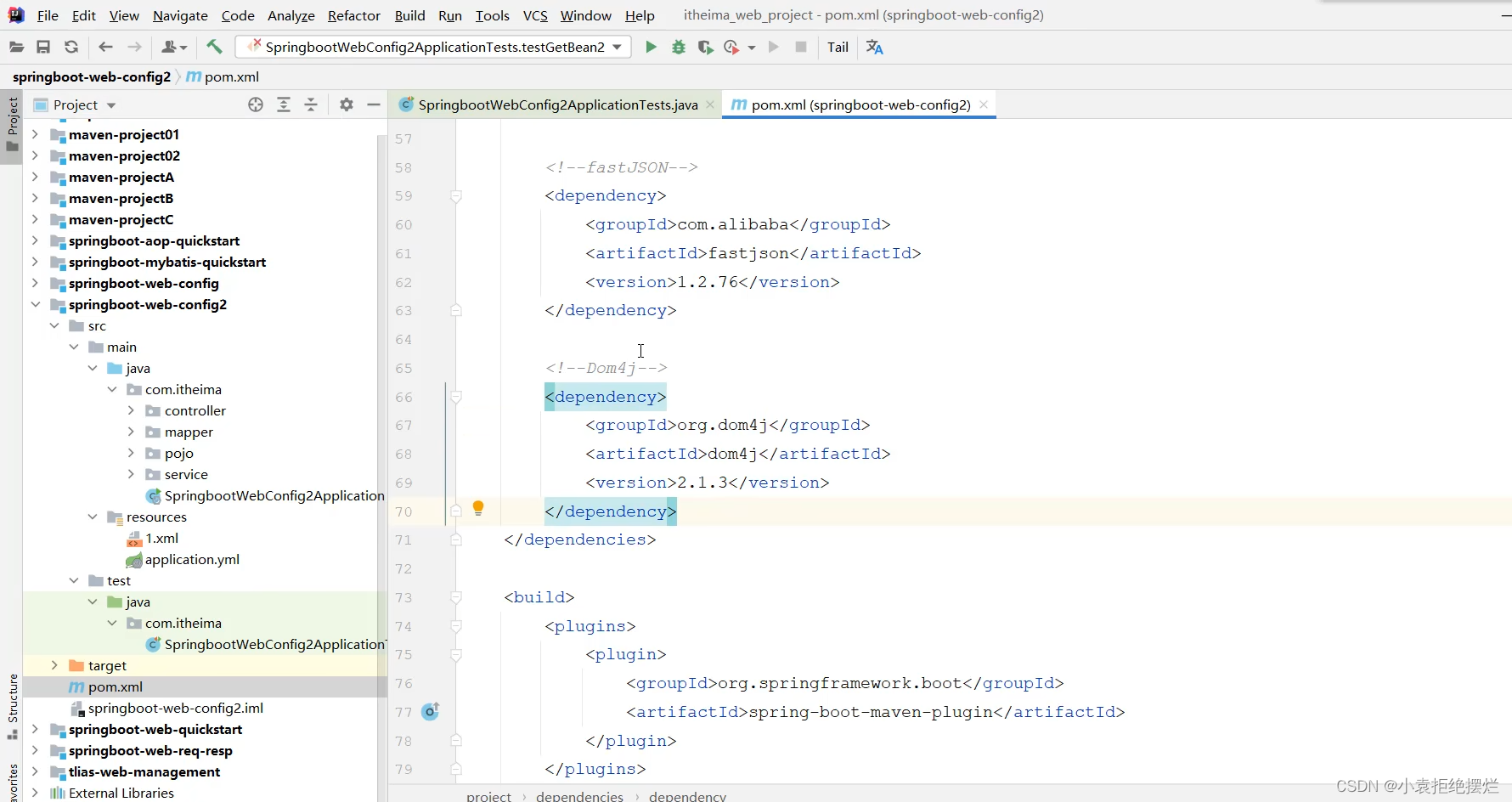
Task: Navigate forward with the right arrow
Action: 134,48
